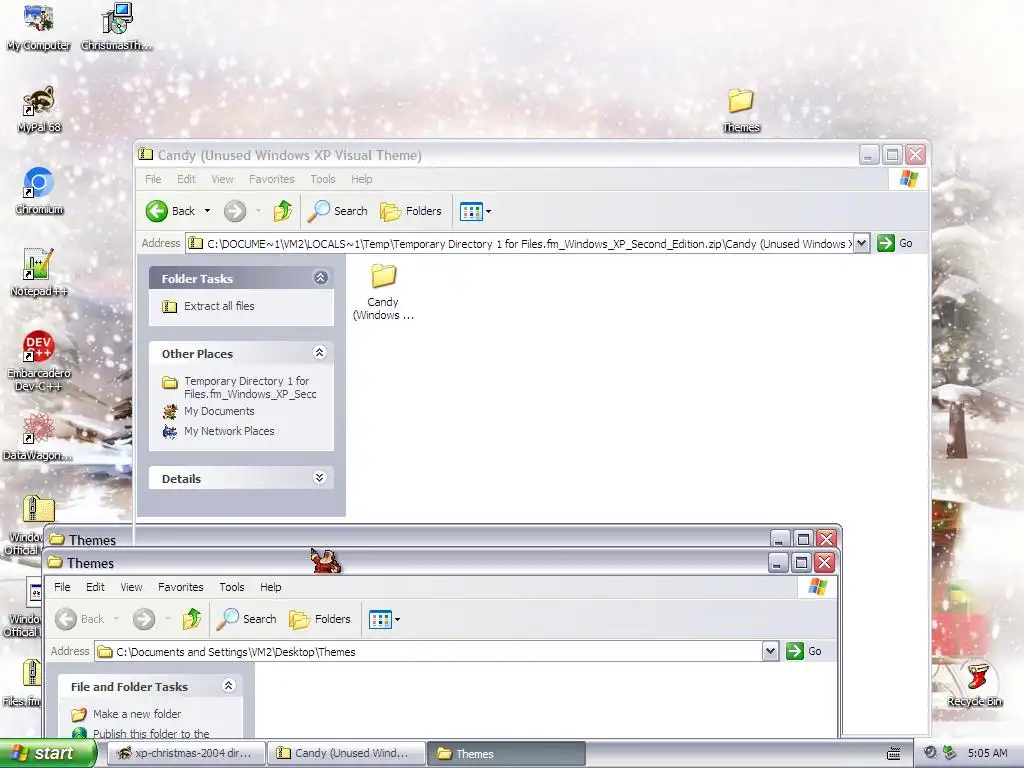Click the first system tray icon left of network

pos(930,753)
